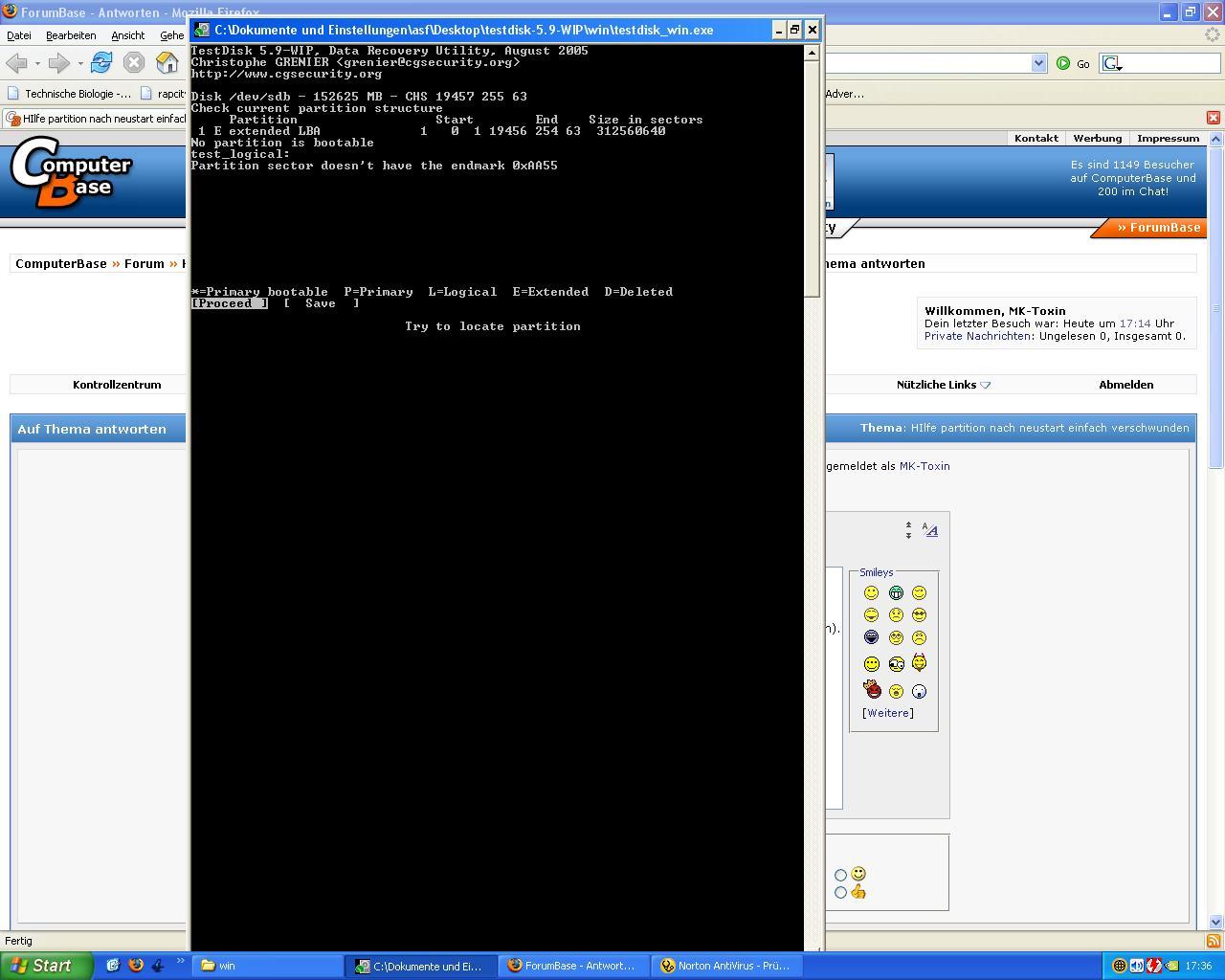Click Abmelden to log out
1225x980 pixels.
[1126, 385]
